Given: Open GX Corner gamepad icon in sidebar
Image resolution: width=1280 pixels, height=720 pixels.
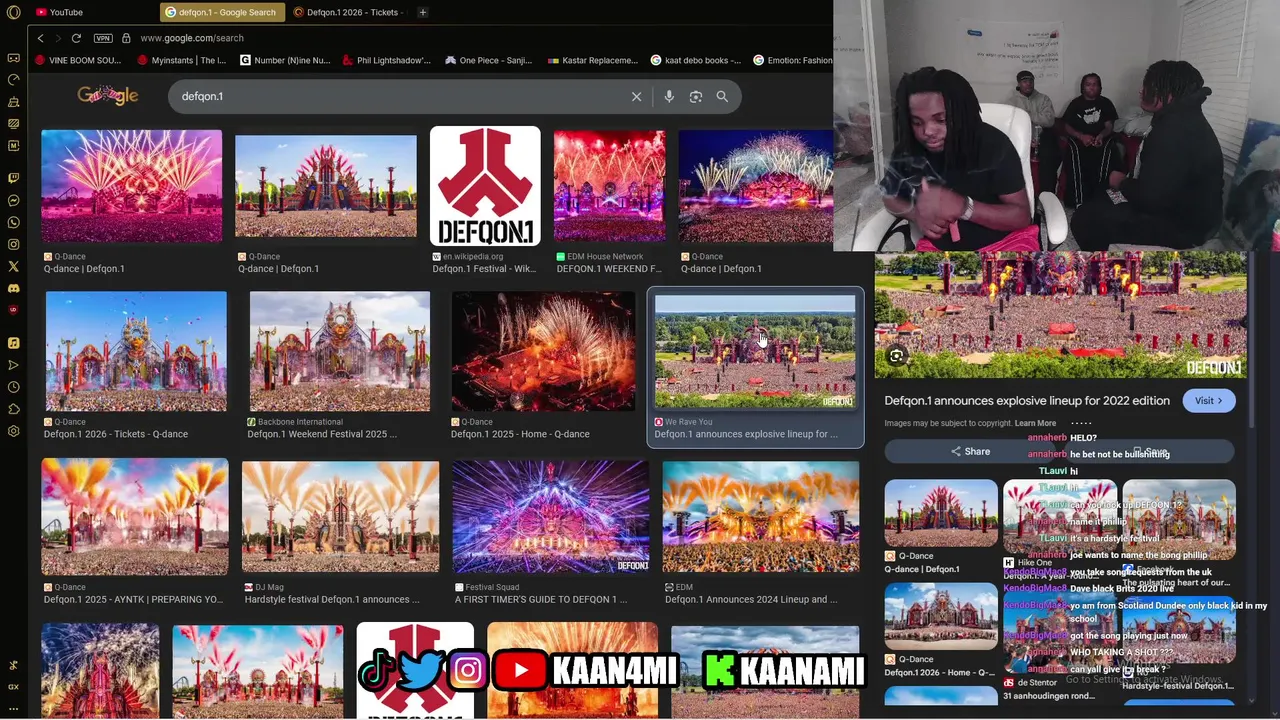Looking at the screenshot, I should [x=13, y=58].
